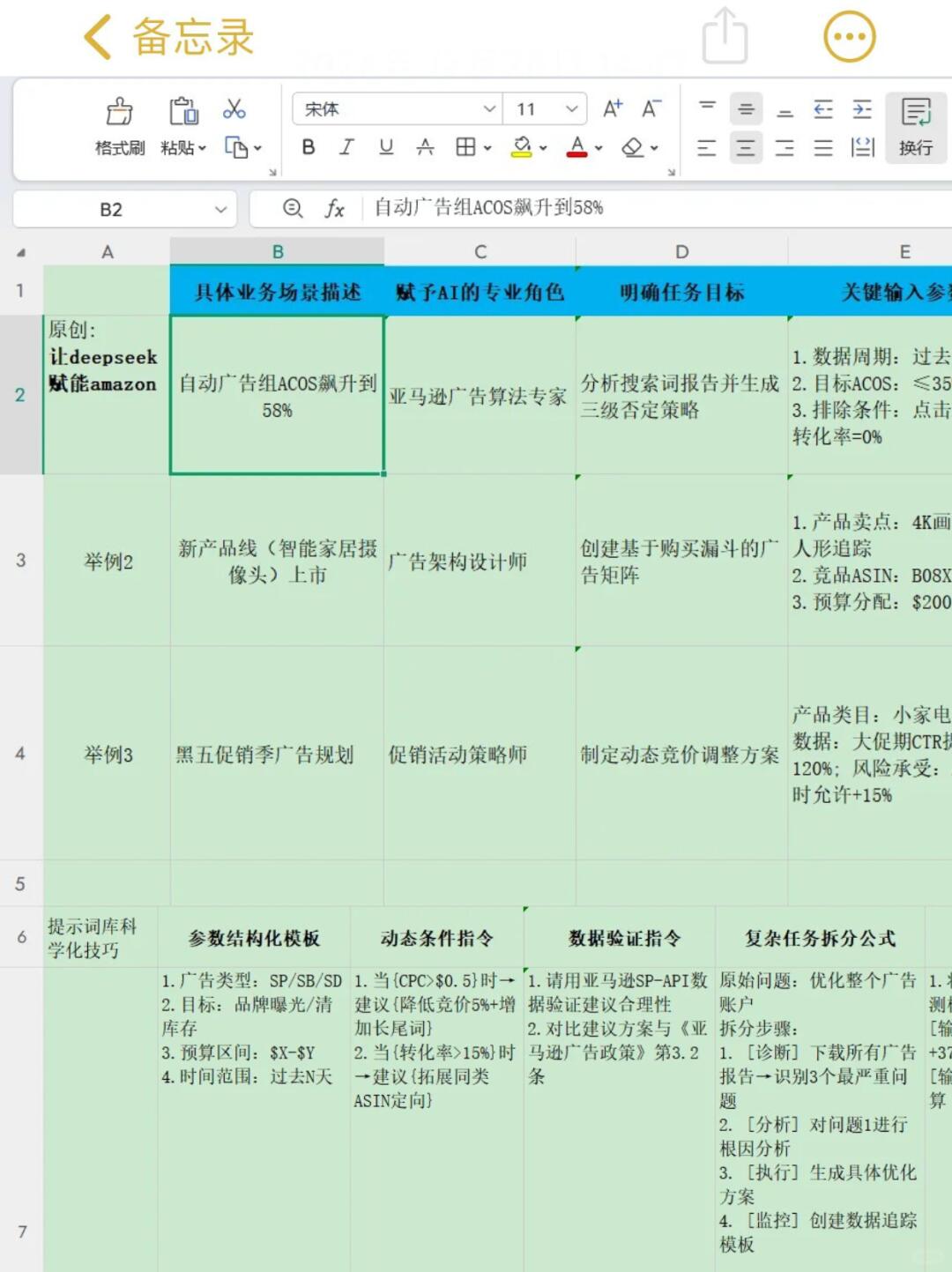Screen dimensions: 952x1272
Task: Select cell 亚马逊广告算法专家
Action: coord(480,396)
